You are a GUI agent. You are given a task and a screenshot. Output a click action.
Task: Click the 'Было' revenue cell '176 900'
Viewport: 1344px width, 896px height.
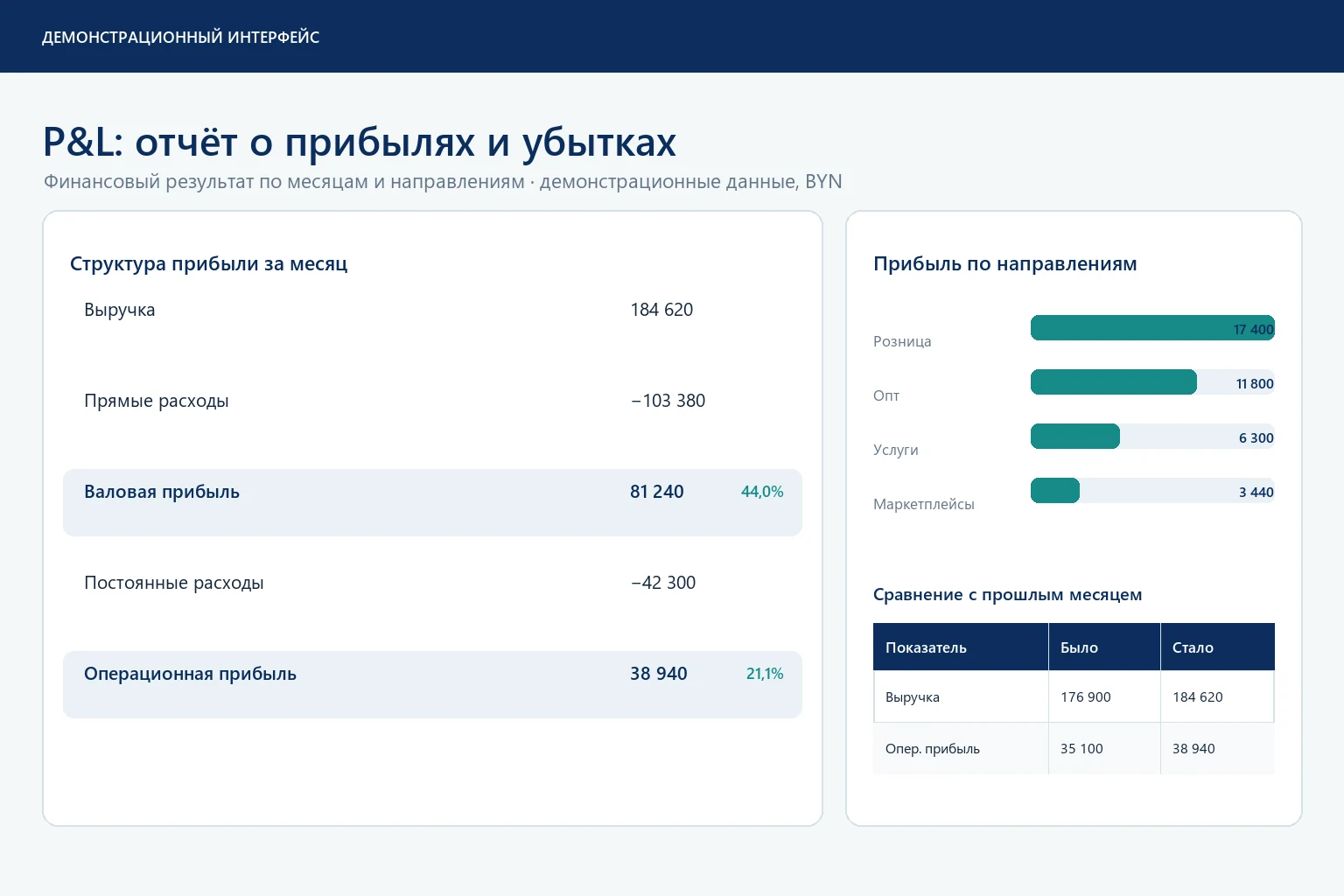tap(1104, 696)
